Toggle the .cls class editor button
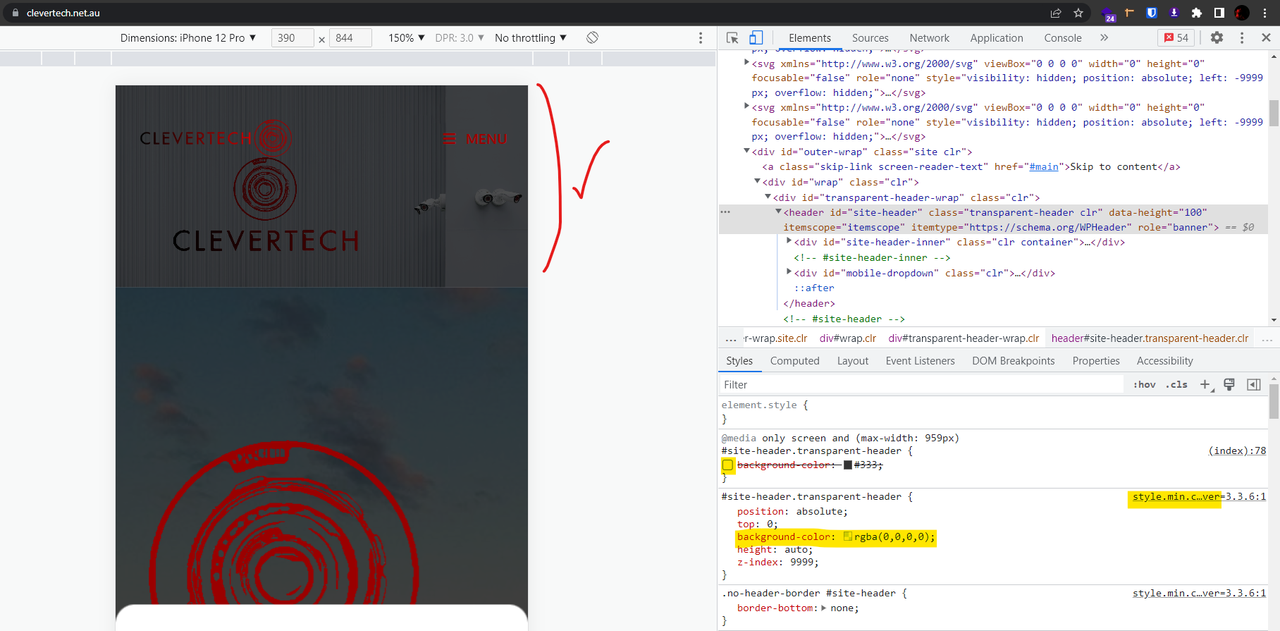The width and height of the screenshot is (1280, 631). click(x=1177, y=384)
